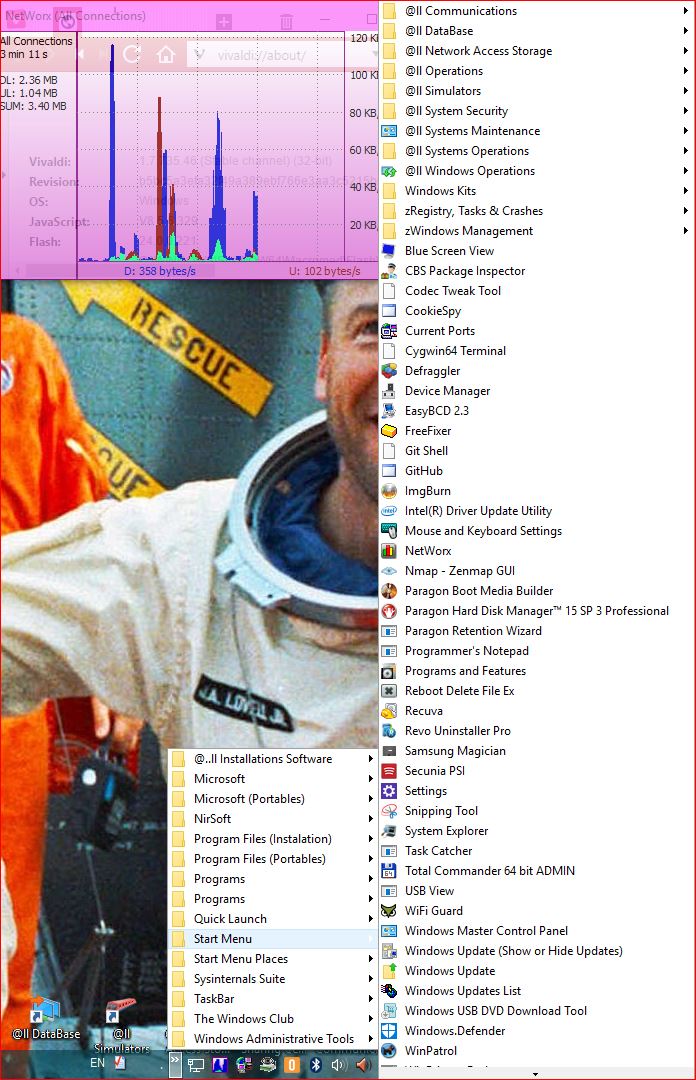
Task: Open Programs and Features entry
Action: [464, 671]
